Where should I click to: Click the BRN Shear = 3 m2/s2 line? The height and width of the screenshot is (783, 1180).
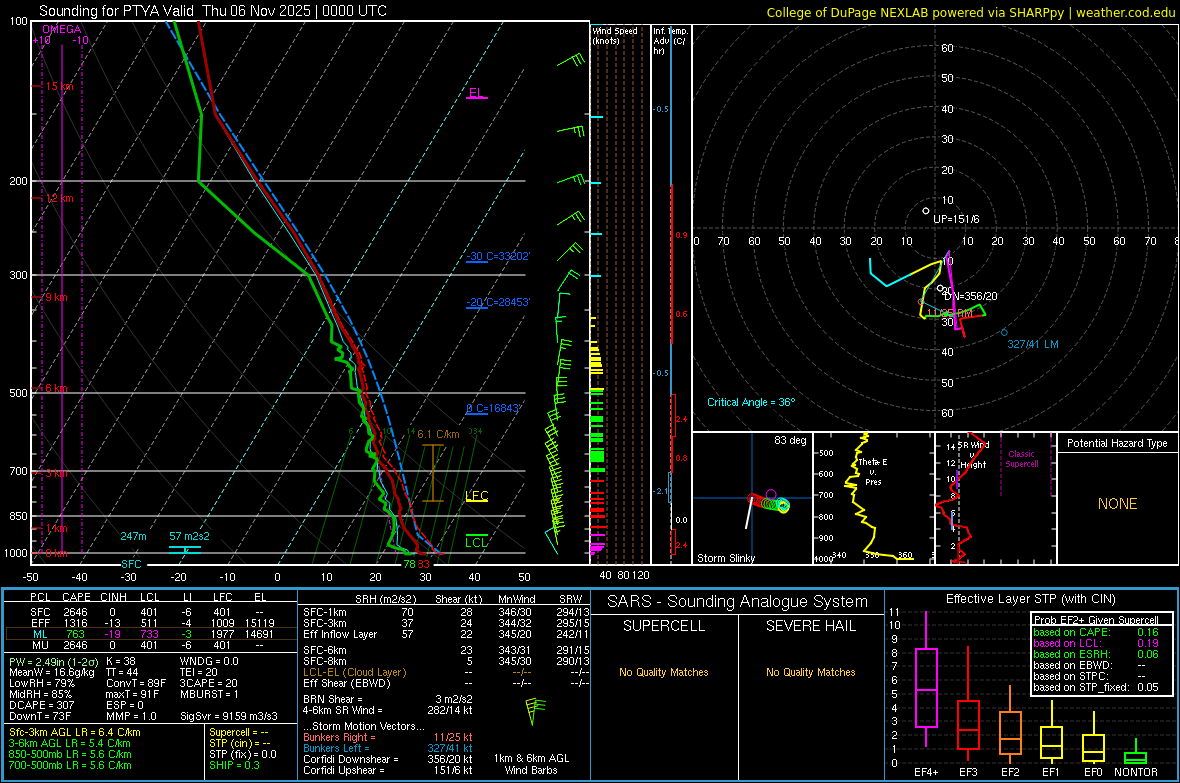(388, 699)
